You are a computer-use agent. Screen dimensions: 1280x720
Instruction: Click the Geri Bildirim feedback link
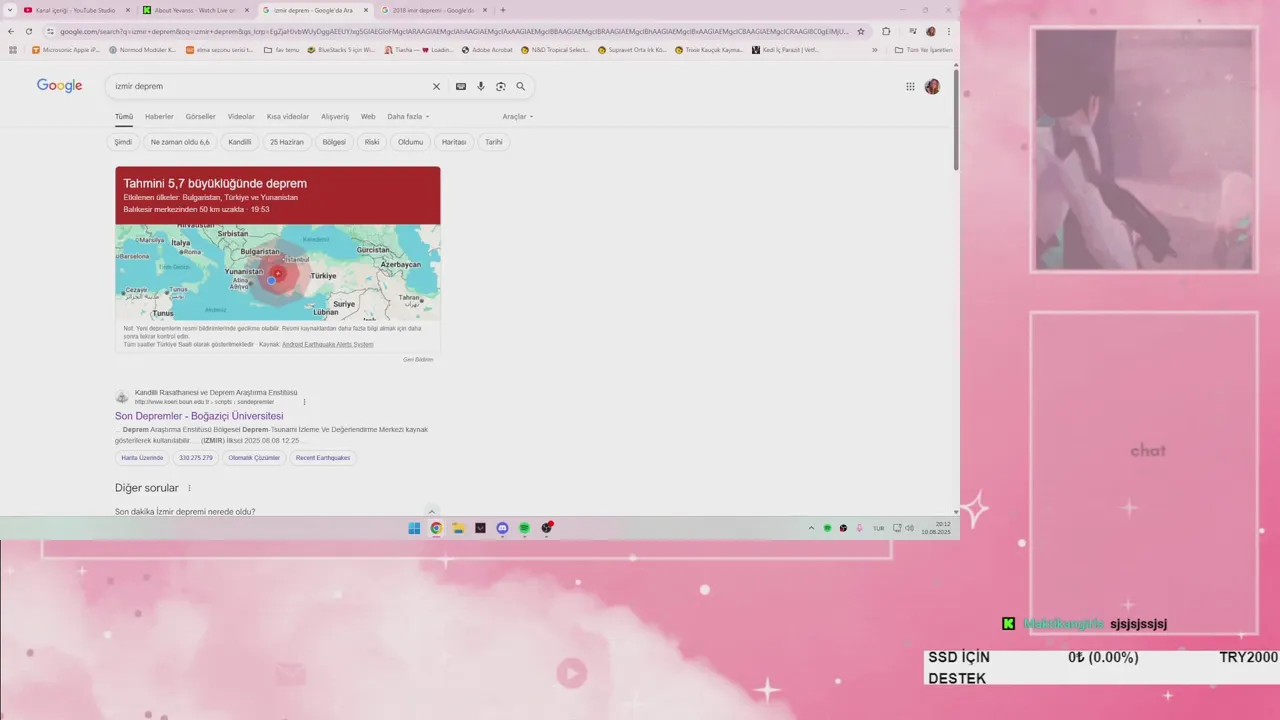418,359
